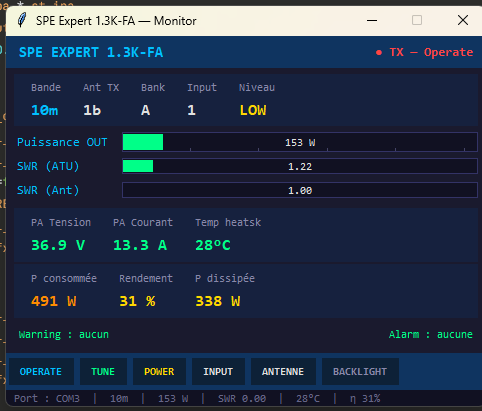This screenshot has height=411, width=482.
Task: Maximize the SPE Expert Monitor window
Action: (x=417, y=20)
